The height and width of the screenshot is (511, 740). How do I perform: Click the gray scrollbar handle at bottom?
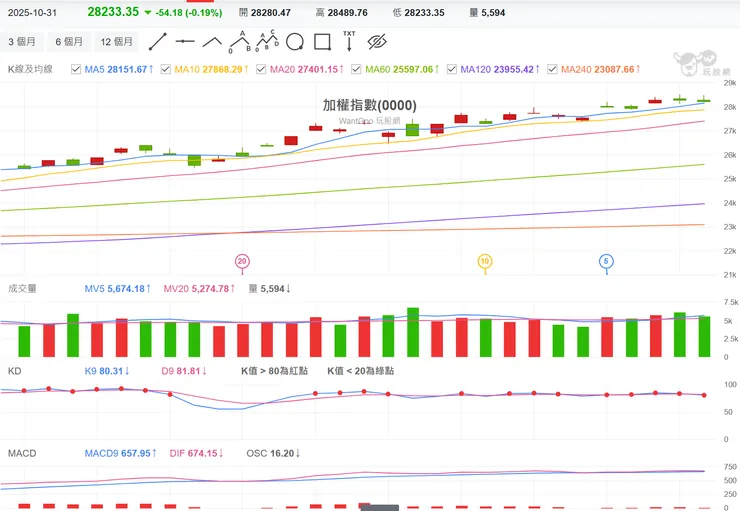pyautogui.click(x=379, y=508)
